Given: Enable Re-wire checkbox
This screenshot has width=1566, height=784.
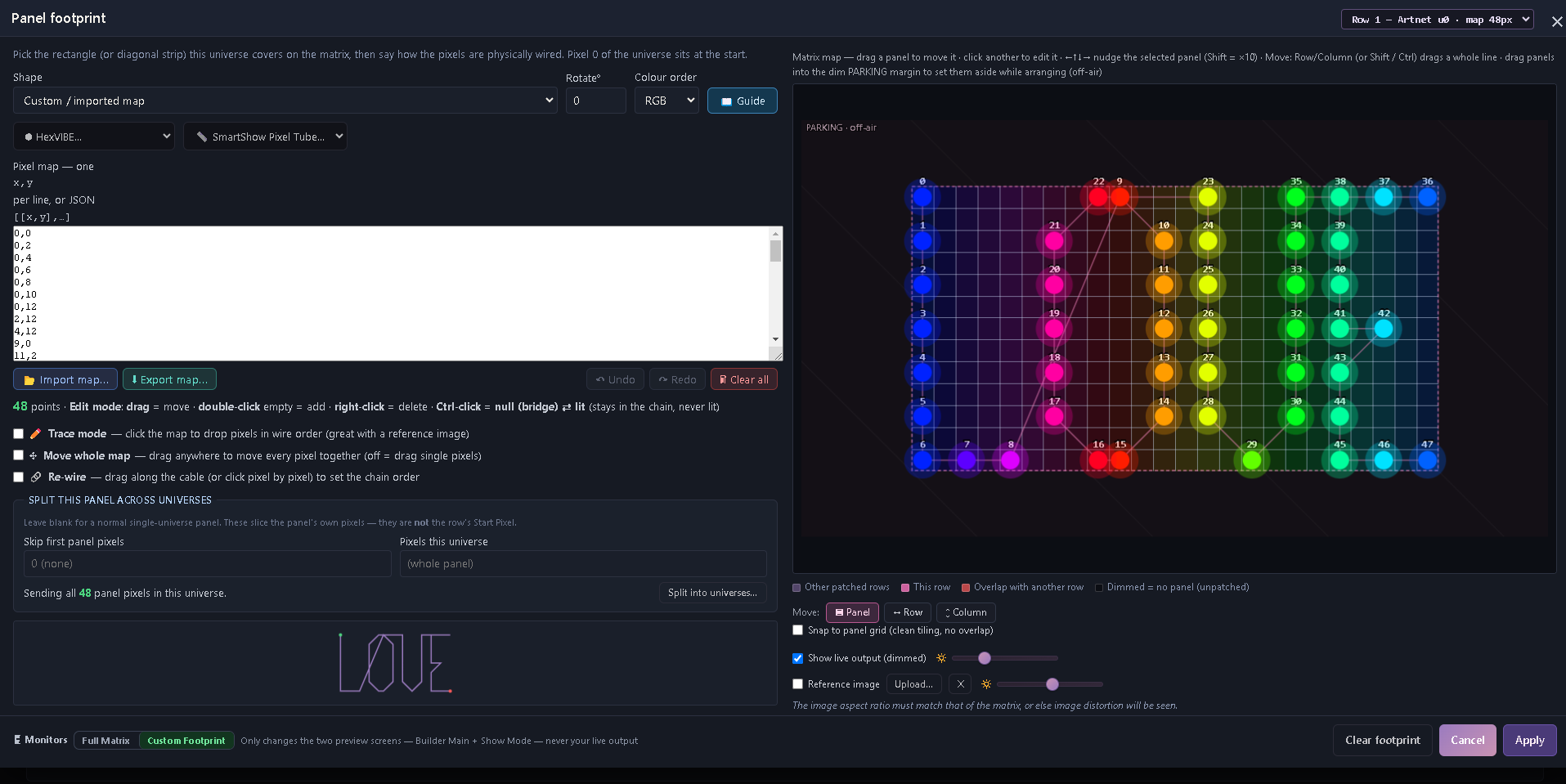Looking at the screenshot, I should 18,477.
